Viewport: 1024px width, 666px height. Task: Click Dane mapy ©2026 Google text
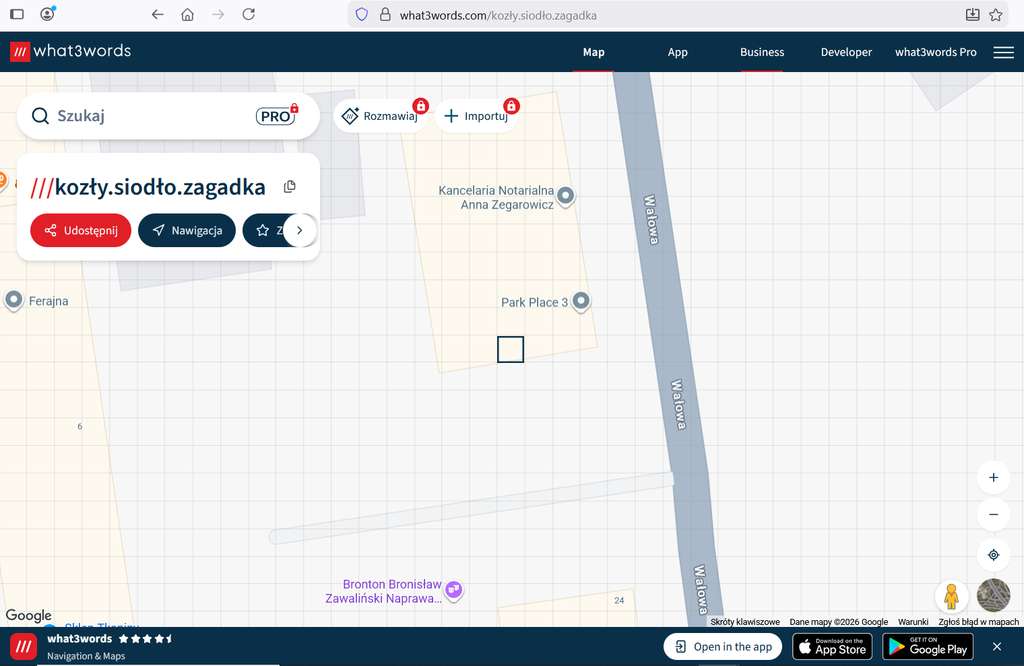(839, 622)
